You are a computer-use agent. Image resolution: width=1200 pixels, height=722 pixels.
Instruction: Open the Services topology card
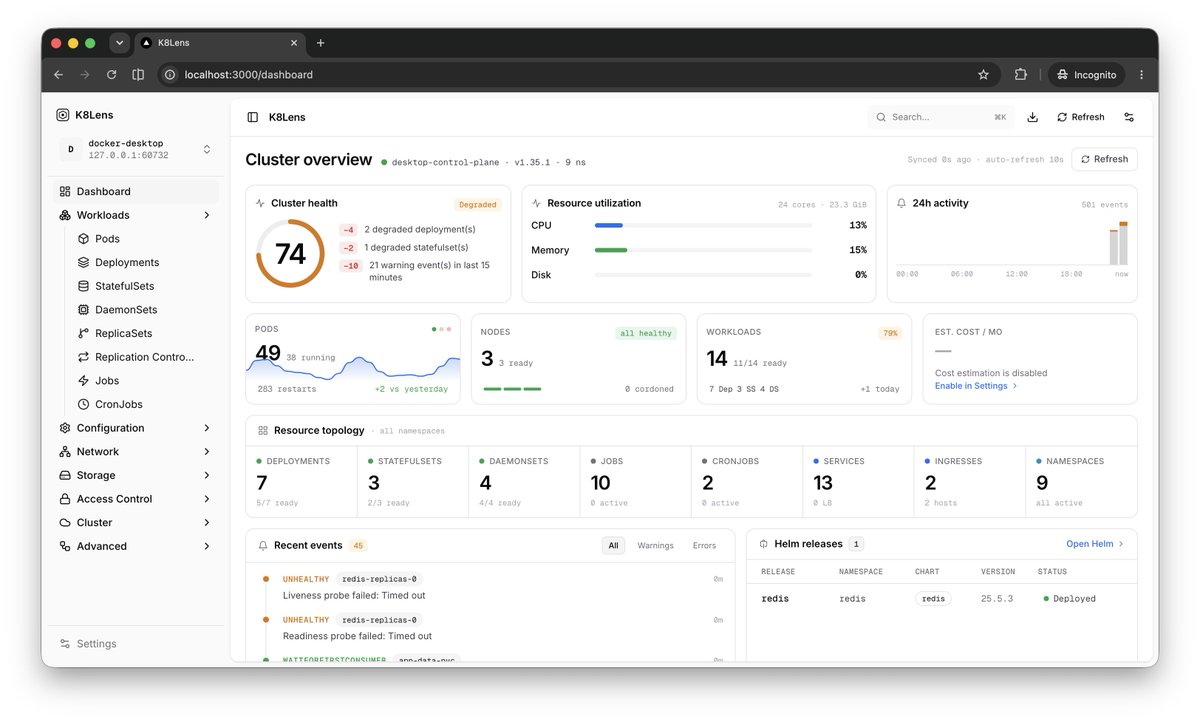(x=858, y=482)
